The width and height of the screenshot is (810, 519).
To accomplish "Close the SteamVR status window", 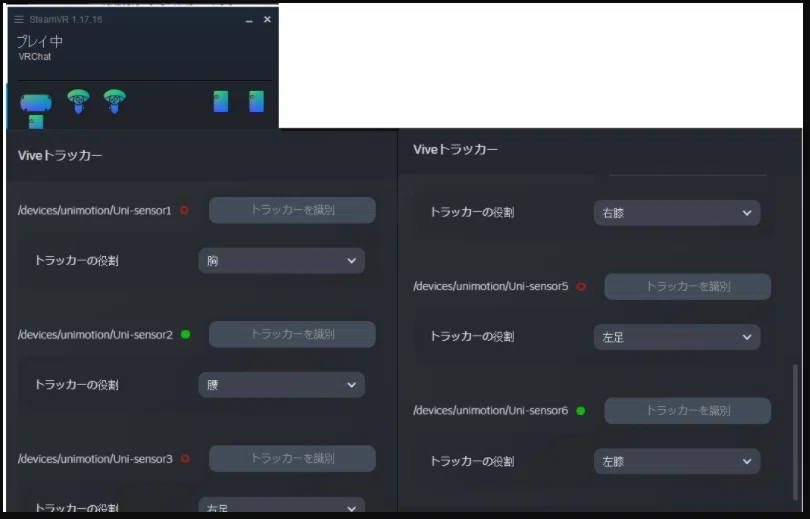I will [267, 20].
